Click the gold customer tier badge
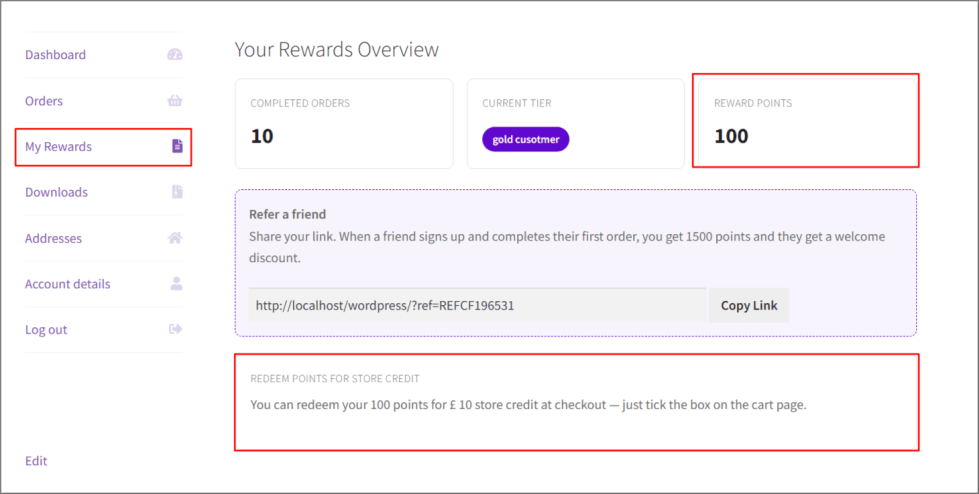Screen dimensions: 979x494 coord(526,139)
